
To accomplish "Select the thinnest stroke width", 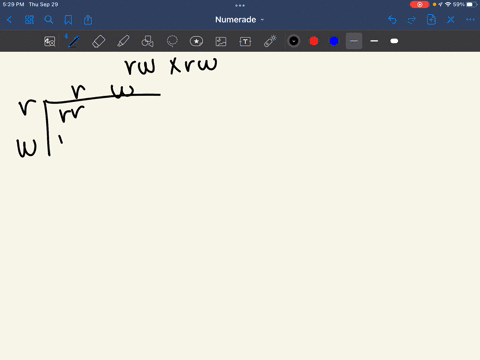I will point(354,41).
